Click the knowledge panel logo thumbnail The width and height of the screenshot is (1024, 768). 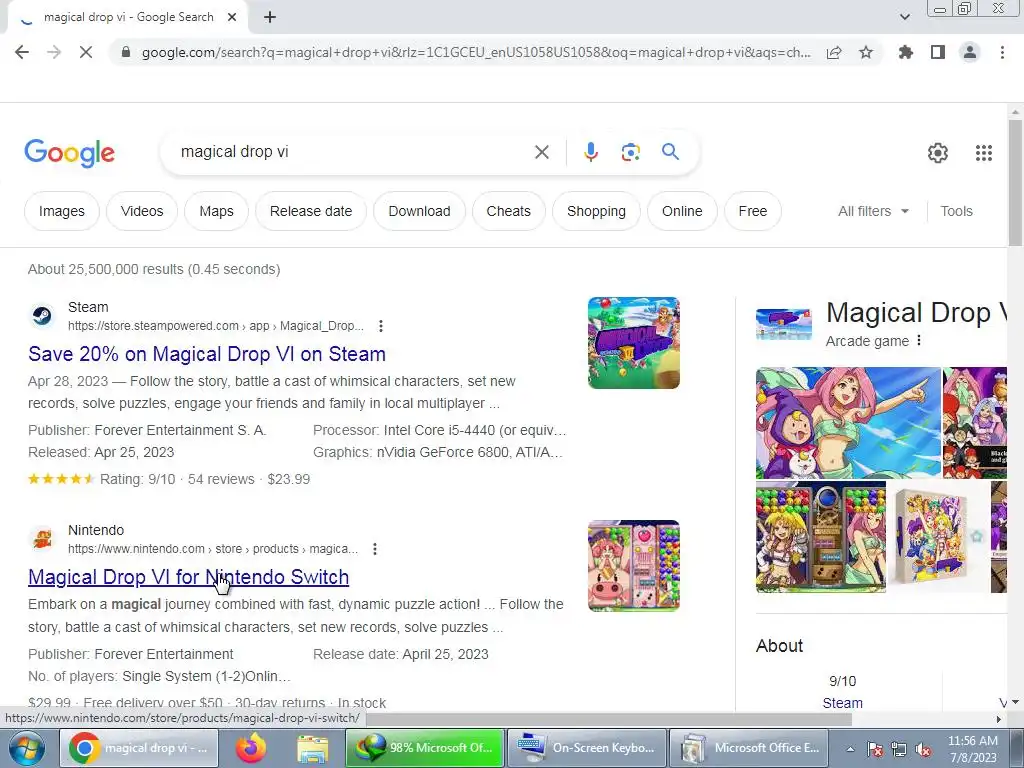784,324
